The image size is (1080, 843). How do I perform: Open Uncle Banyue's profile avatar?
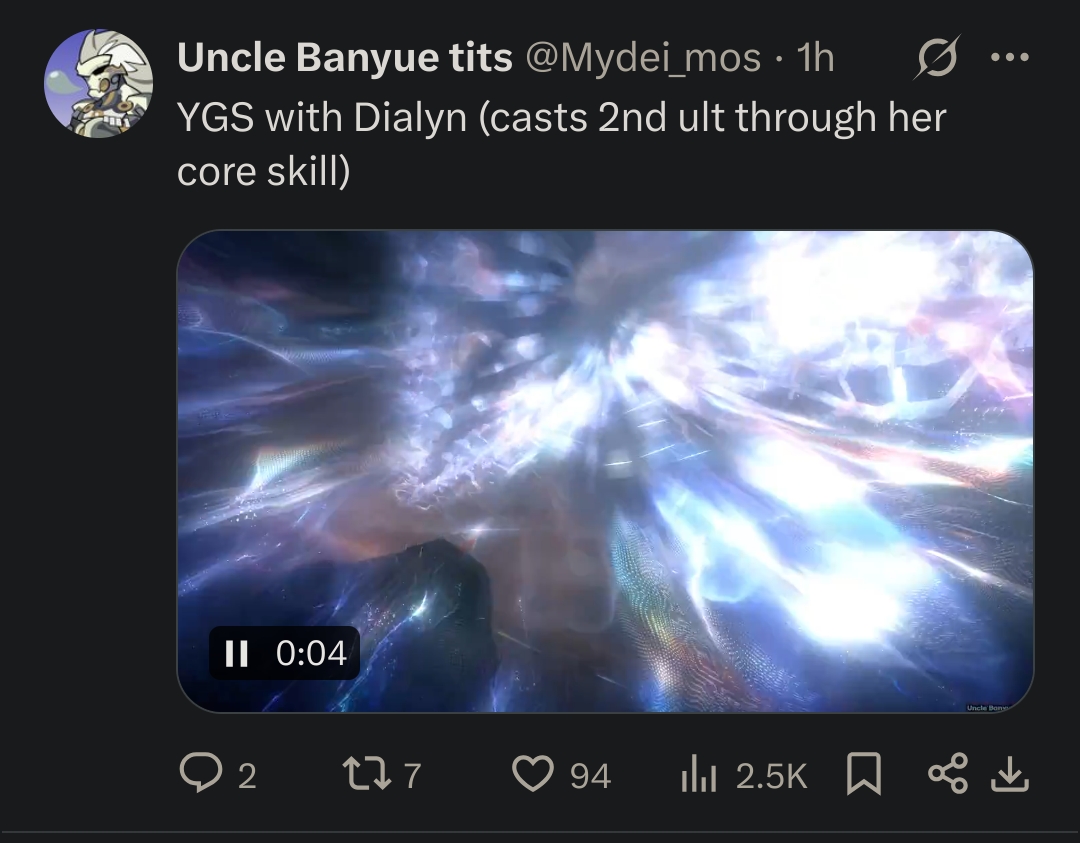click(98, 83)
